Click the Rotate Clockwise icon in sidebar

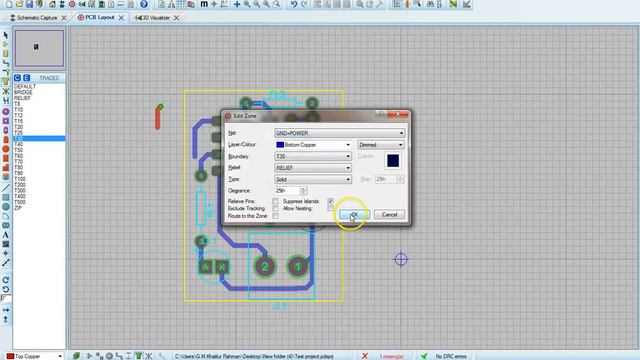click(x=5, y=280)
